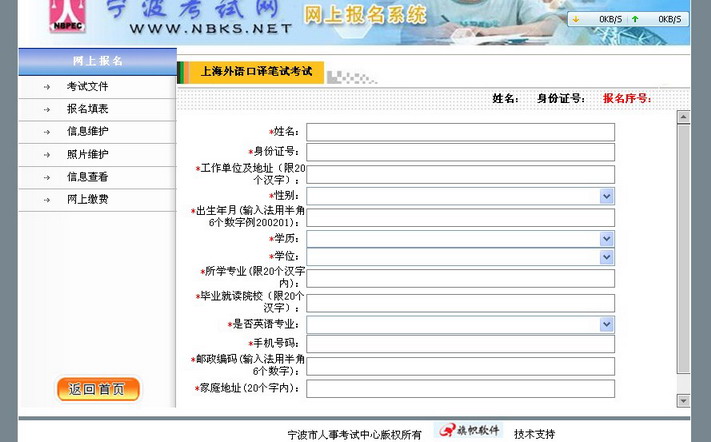The height and width of the screenshot is (442, 711).
Task: Click the green upload speed arrow icon
Action: [x=635, y=19]
